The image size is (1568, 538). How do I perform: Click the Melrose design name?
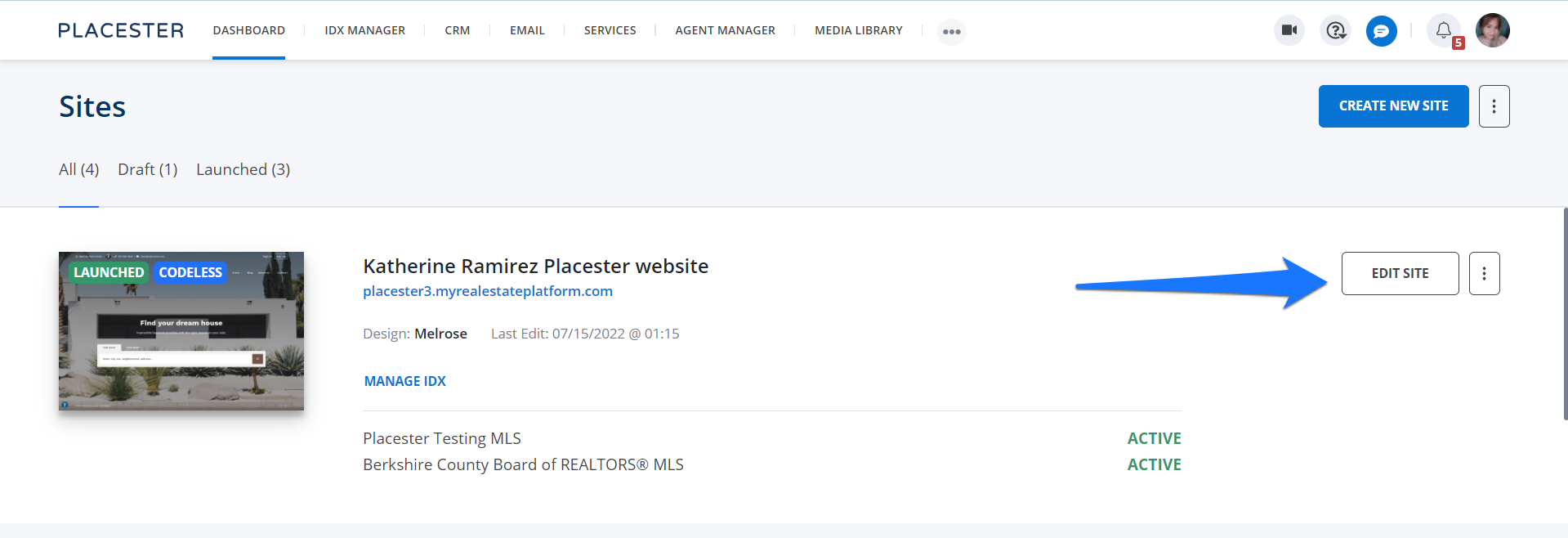click(x=440, y=334)
